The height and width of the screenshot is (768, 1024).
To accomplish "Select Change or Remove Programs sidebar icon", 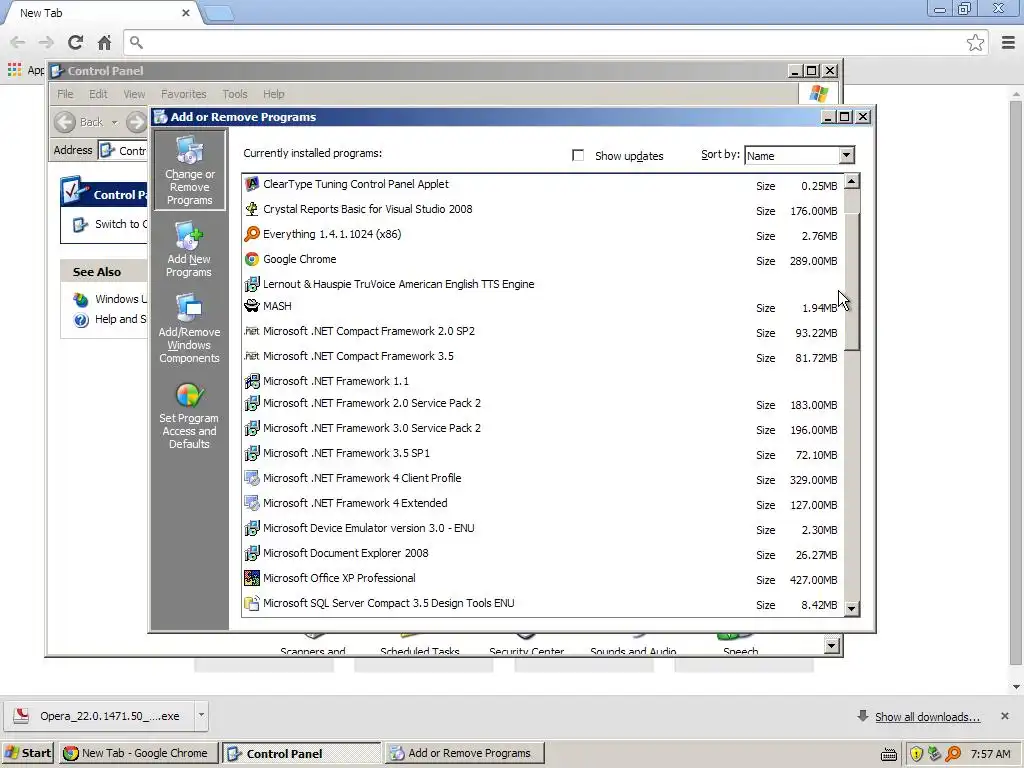I will [x=189, y=170].
